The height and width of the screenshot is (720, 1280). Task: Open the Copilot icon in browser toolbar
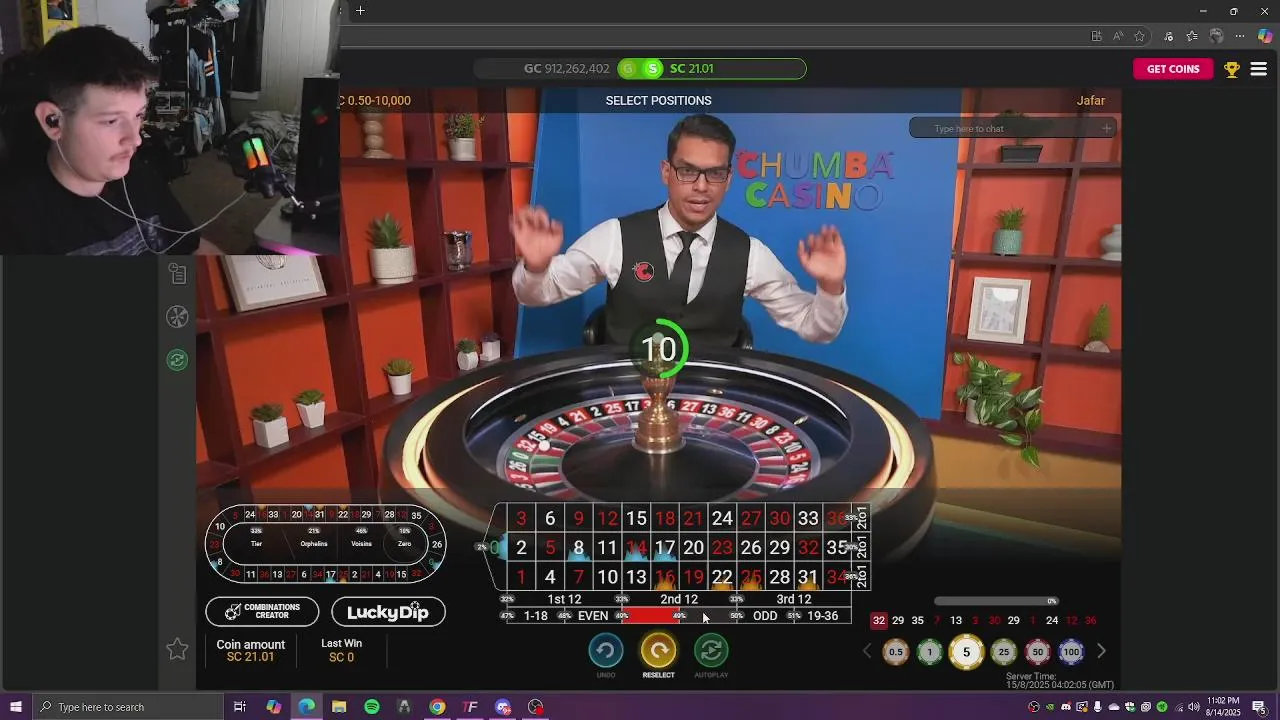1264,36
